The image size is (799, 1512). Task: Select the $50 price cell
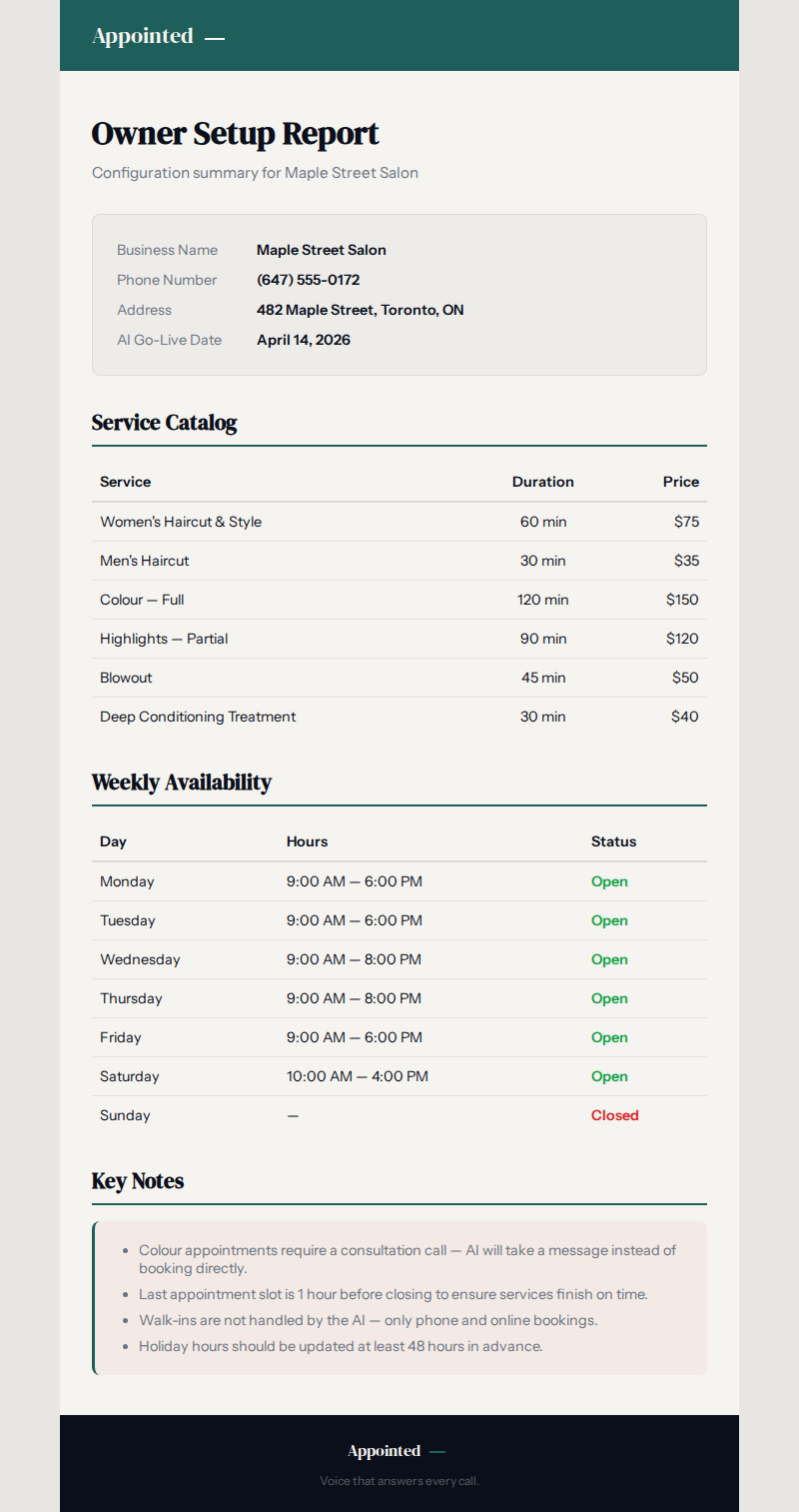(685, 678)
